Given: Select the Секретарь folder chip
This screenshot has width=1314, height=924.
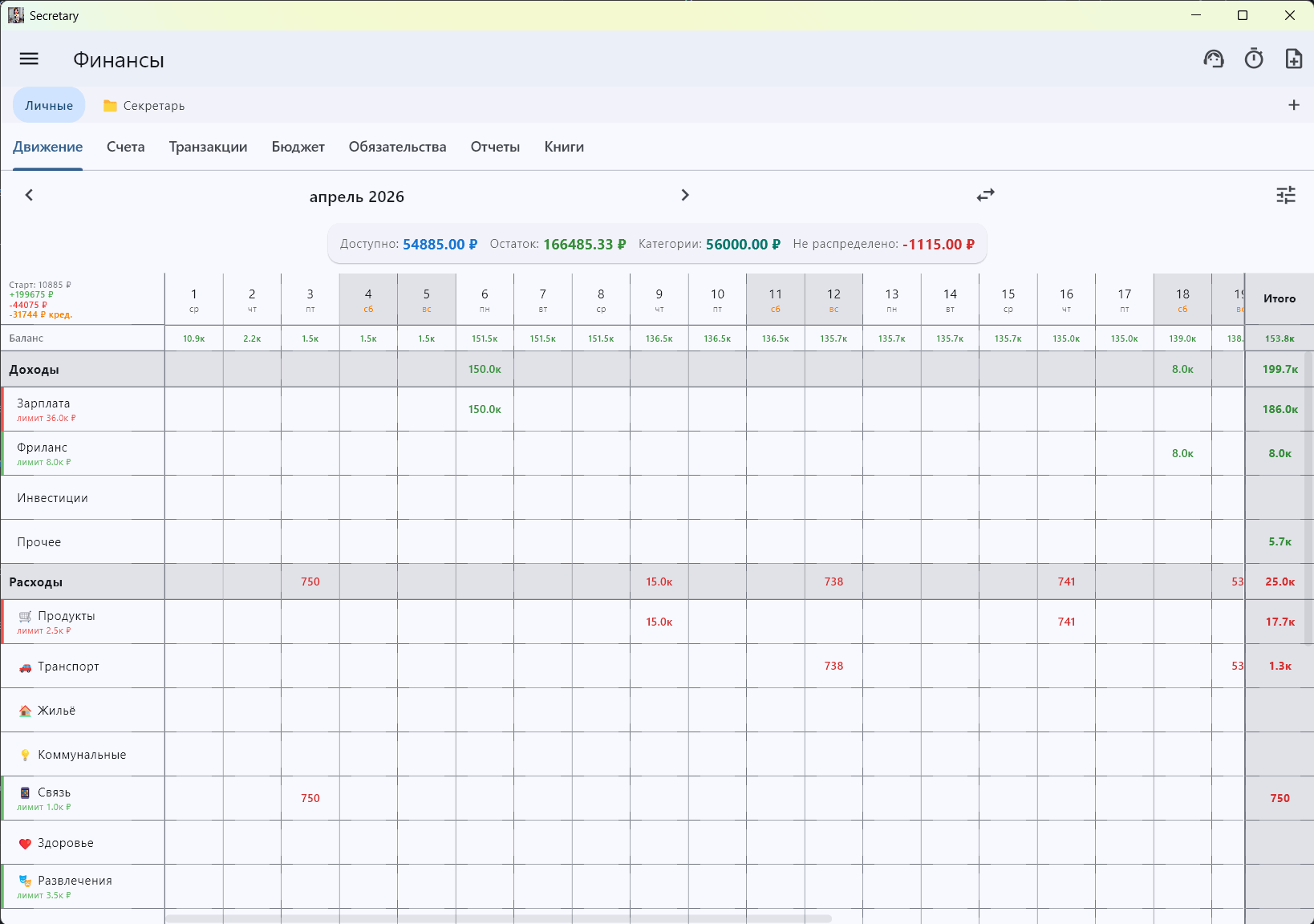Looking at the screenshot, I should pos(144,105).
